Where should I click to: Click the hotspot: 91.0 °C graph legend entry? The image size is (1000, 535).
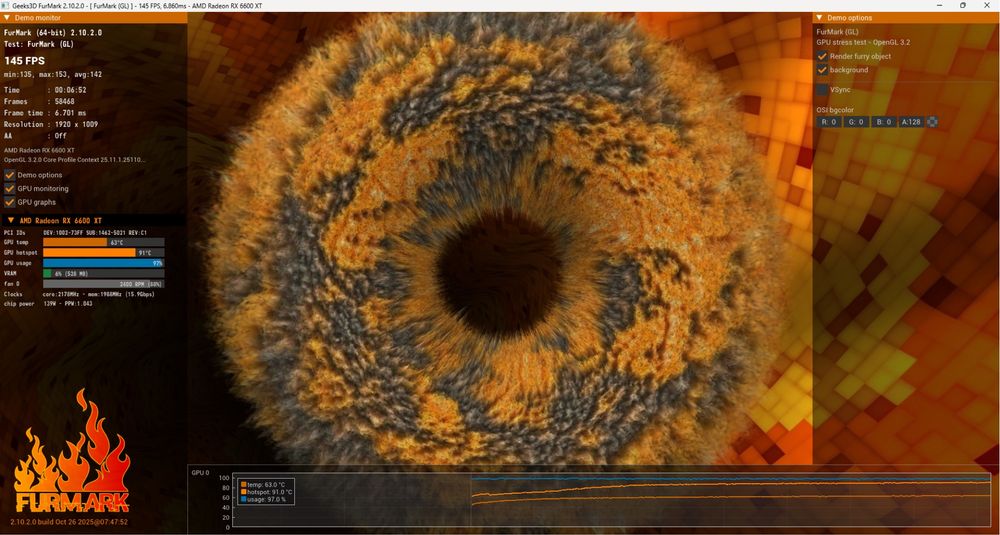tap(267, 492)
